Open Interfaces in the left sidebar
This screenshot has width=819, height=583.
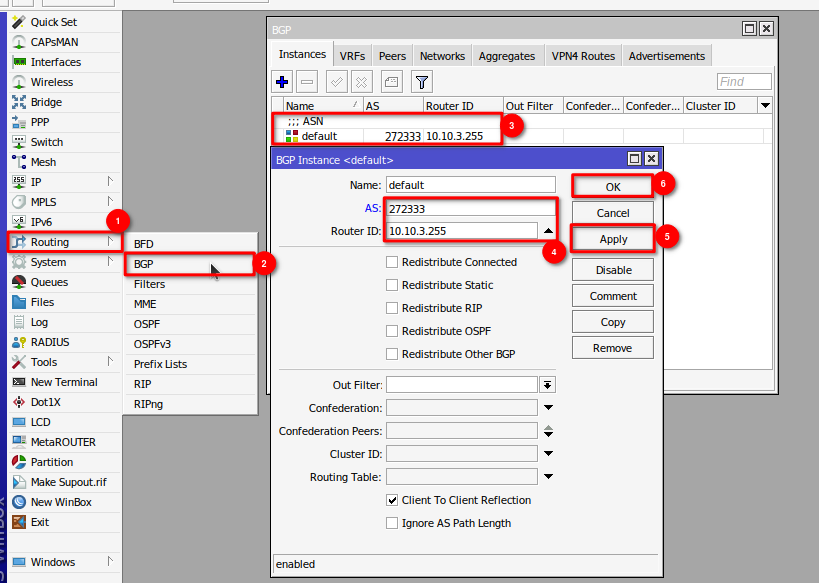(55, 62)
